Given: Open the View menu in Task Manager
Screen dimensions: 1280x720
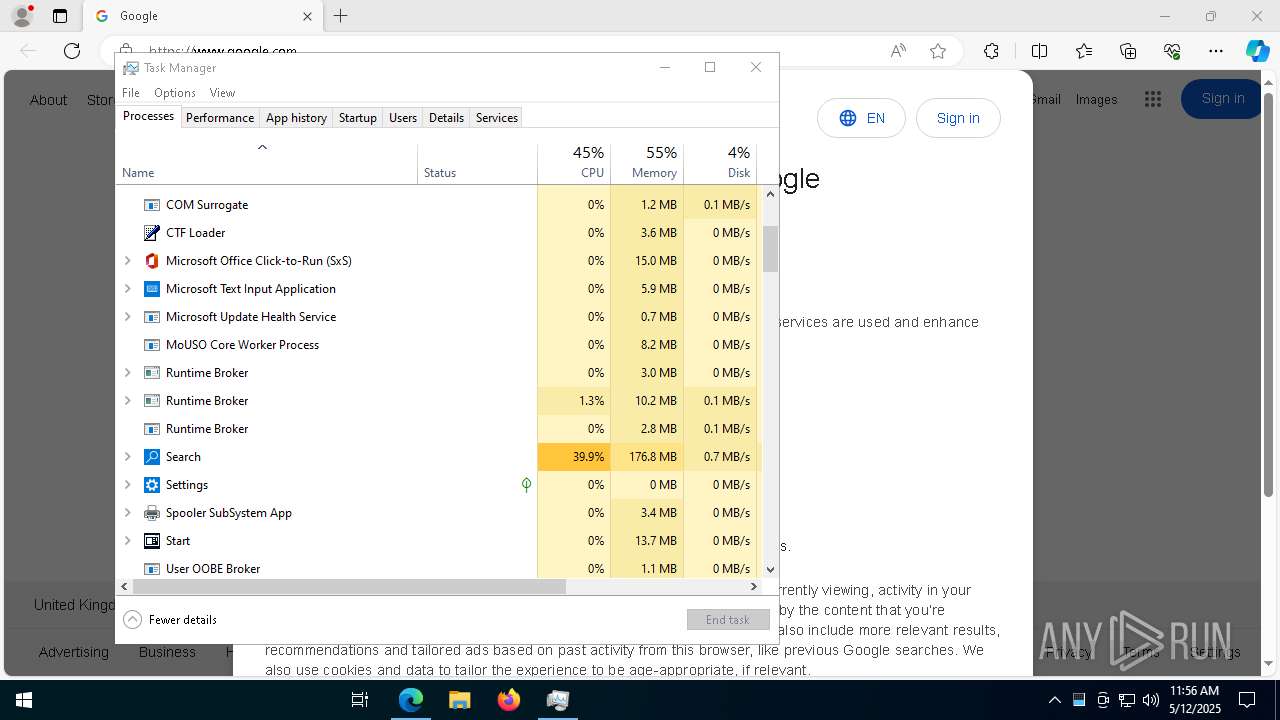Looking at the screenshot, I should click(222, 93).
